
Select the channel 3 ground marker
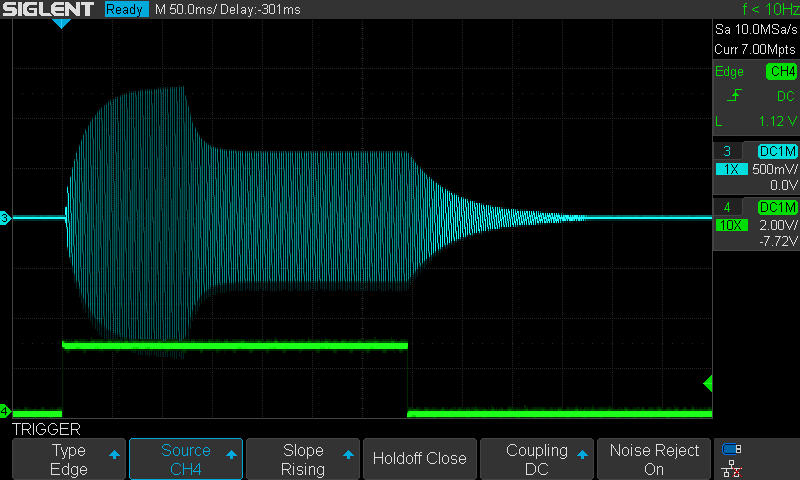coord(5,218)
